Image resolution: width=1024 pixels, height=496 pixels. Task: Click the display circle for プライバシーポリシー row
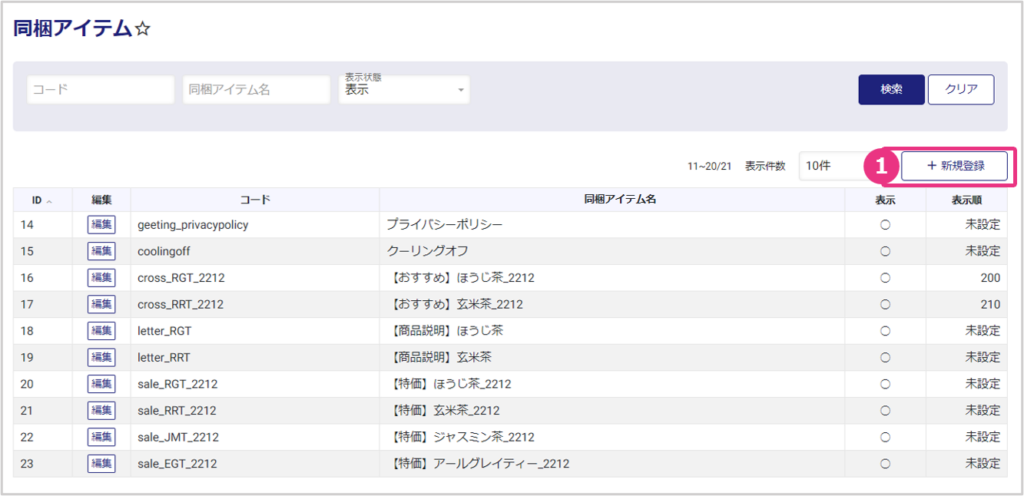pyautogui.click(x=885, y=225)
